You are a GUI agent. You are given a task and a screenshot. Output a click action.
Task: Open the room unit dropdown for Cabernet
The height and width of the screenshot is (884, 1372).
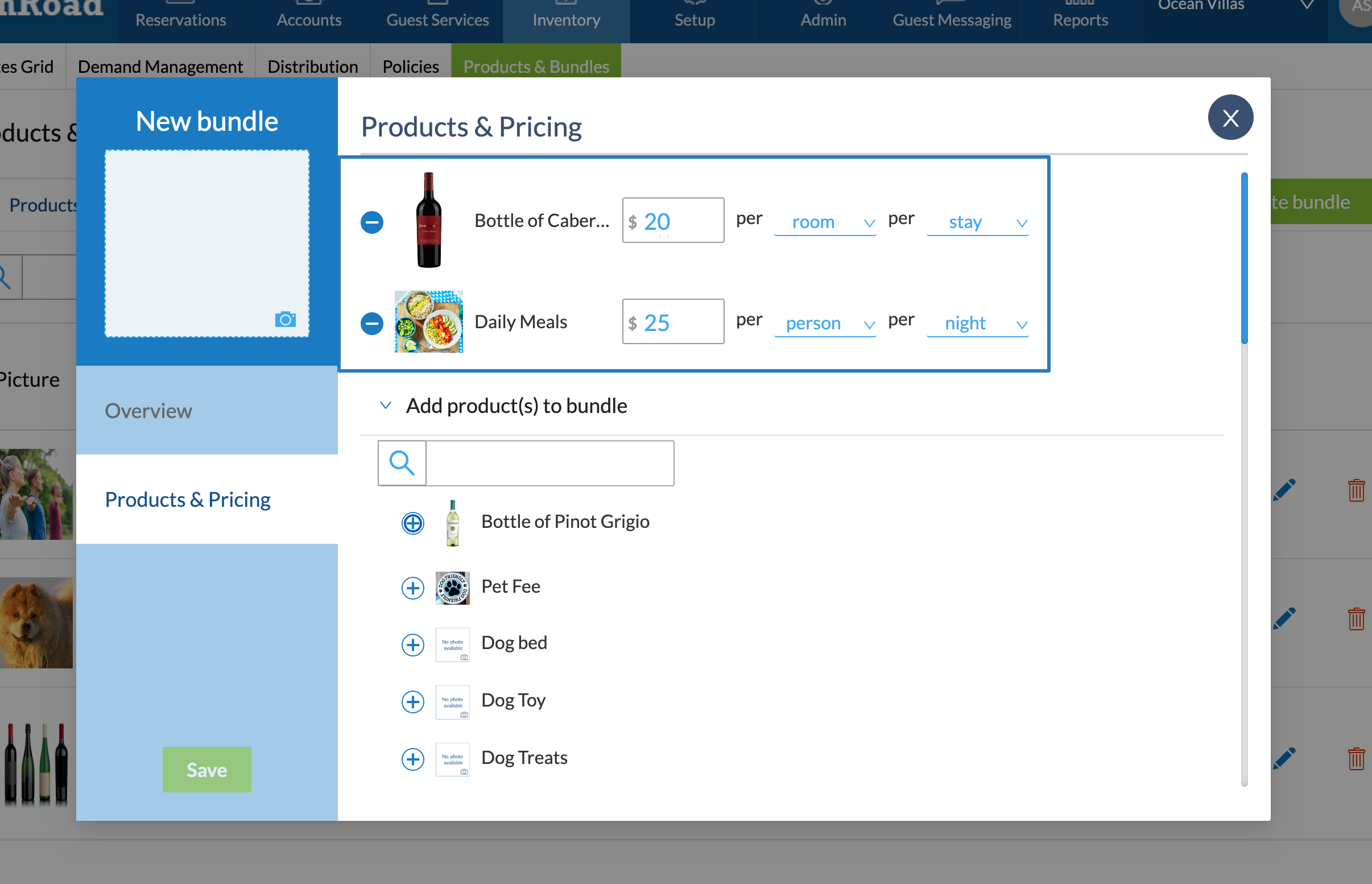[x=825, y=222]
